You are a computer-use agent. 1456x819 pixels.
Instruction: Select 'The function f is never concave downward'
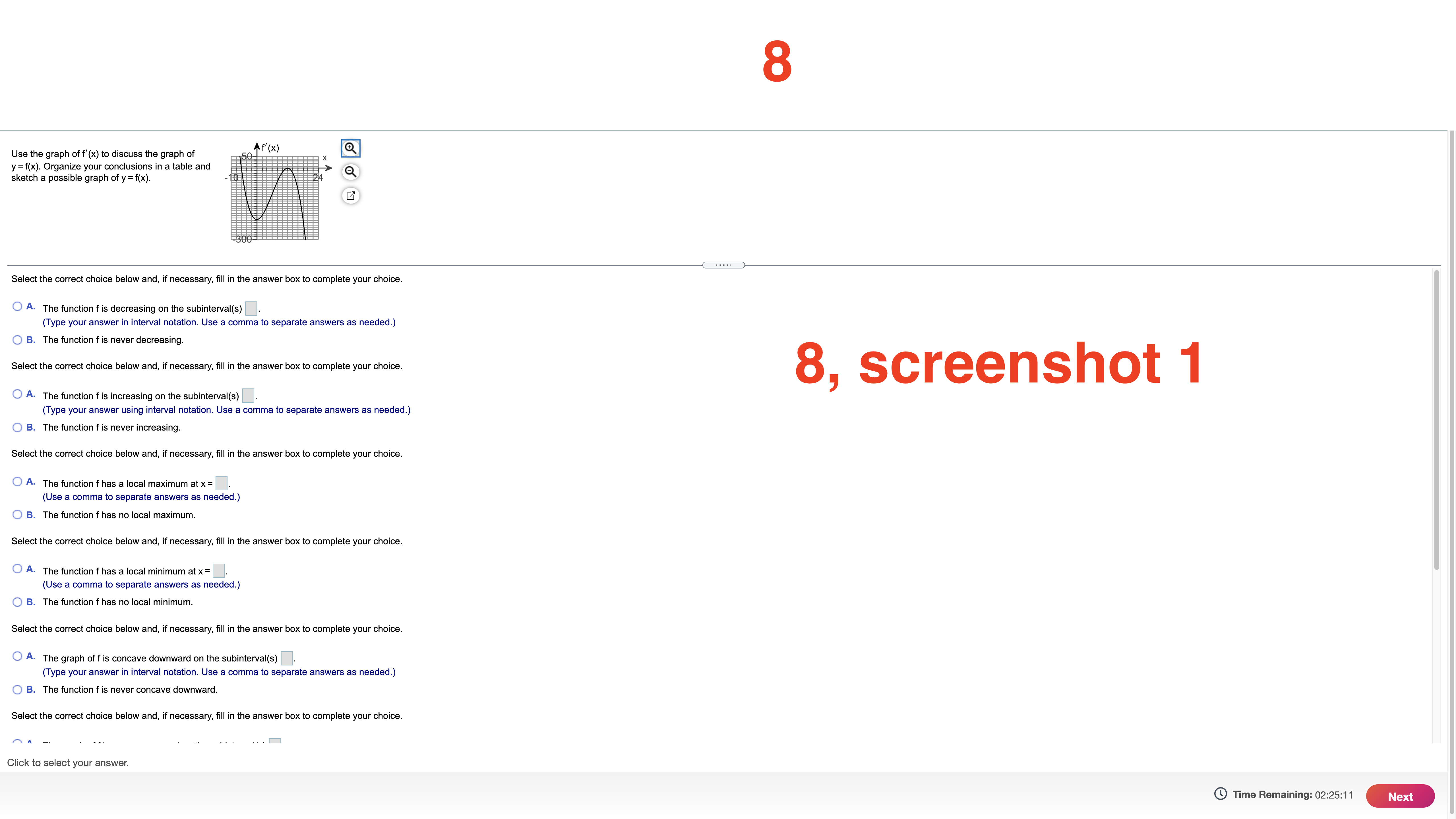(17, 688)
